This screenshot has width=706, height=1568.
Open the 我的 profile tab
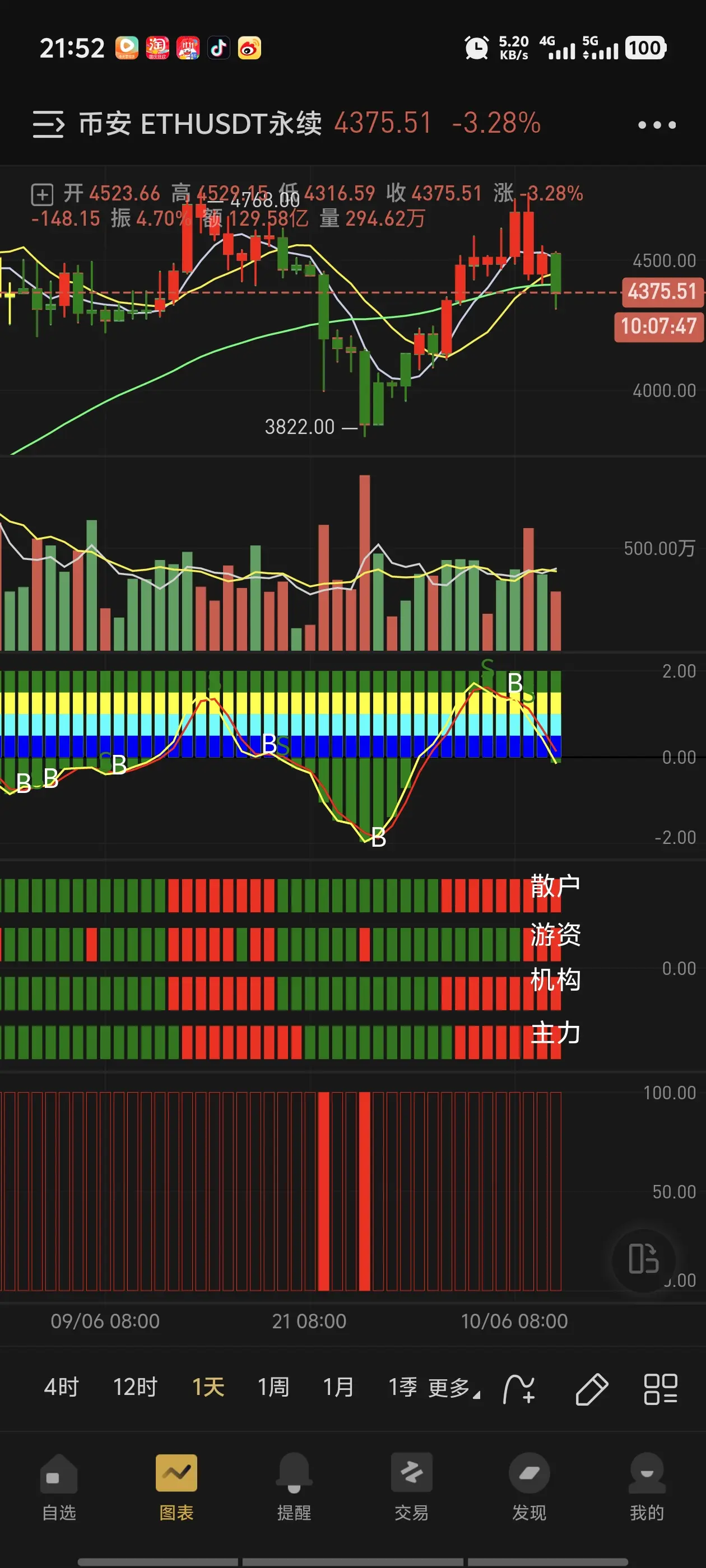[647, 1486]
